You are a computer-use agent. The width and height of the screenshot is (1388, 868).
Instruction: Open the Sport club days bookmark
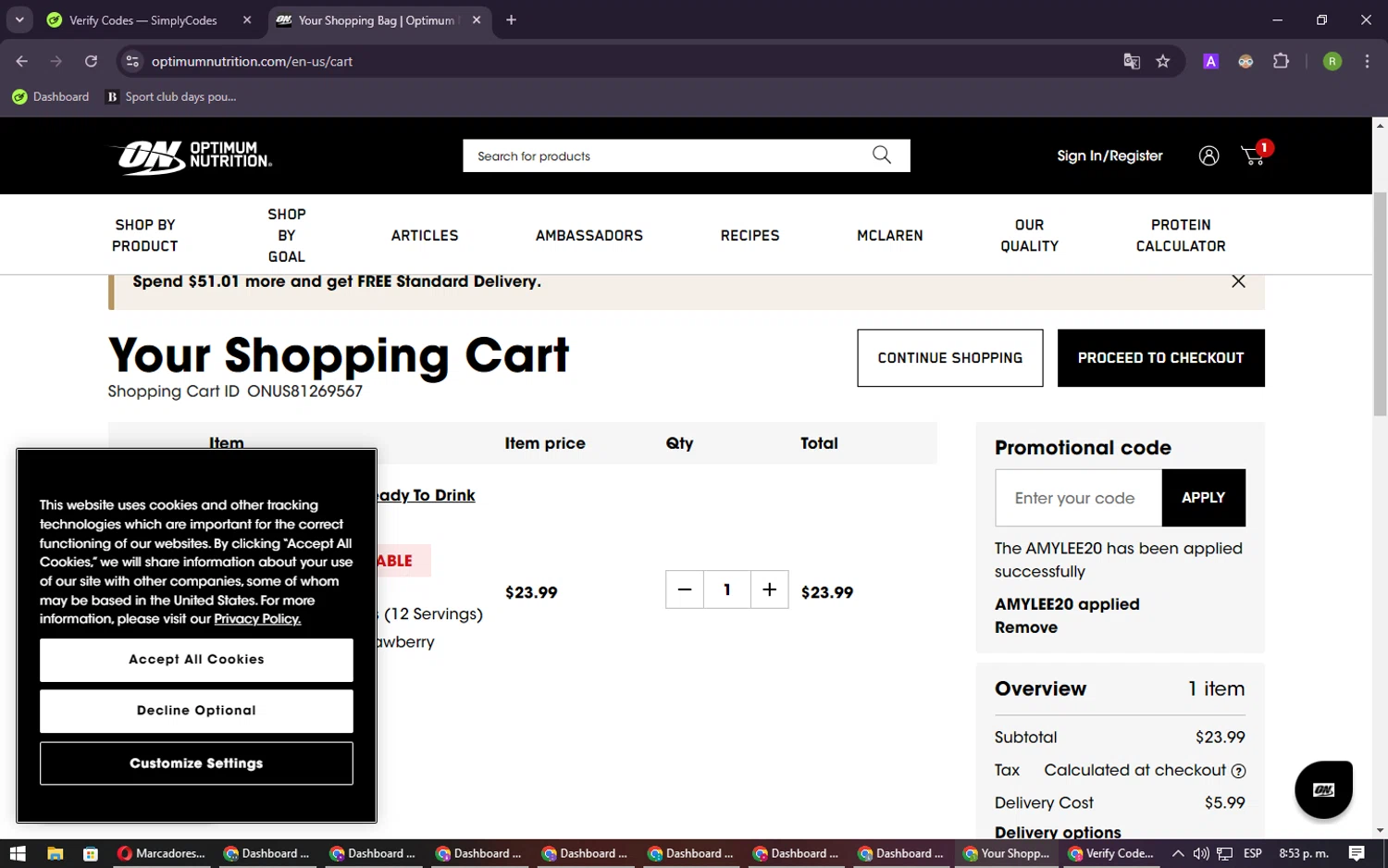click(172, 96)
